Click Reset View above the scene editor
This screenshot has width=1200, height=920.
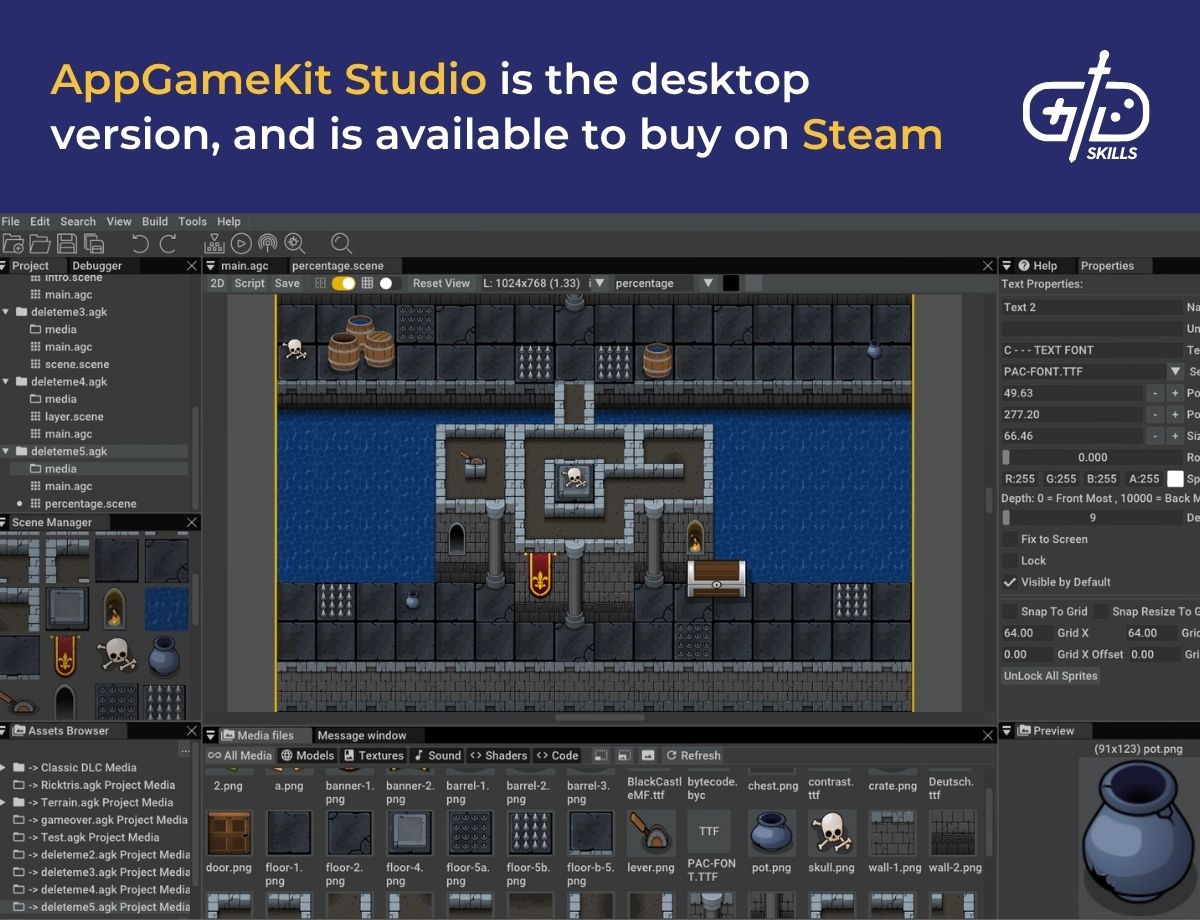tap(440, 283)
